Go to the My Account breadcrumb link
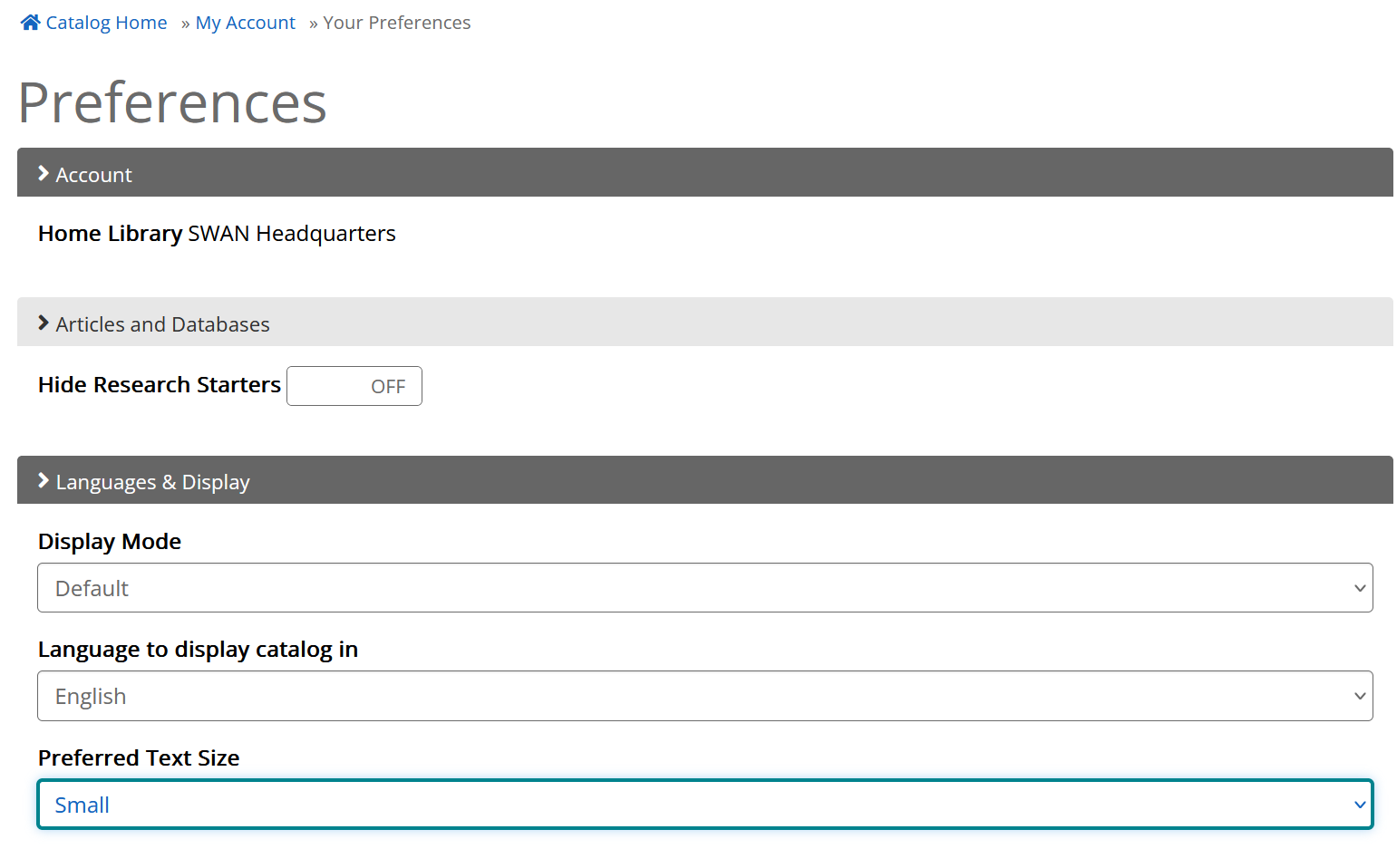This screenshot has width=1397, height=868. [x=245, y=23]
